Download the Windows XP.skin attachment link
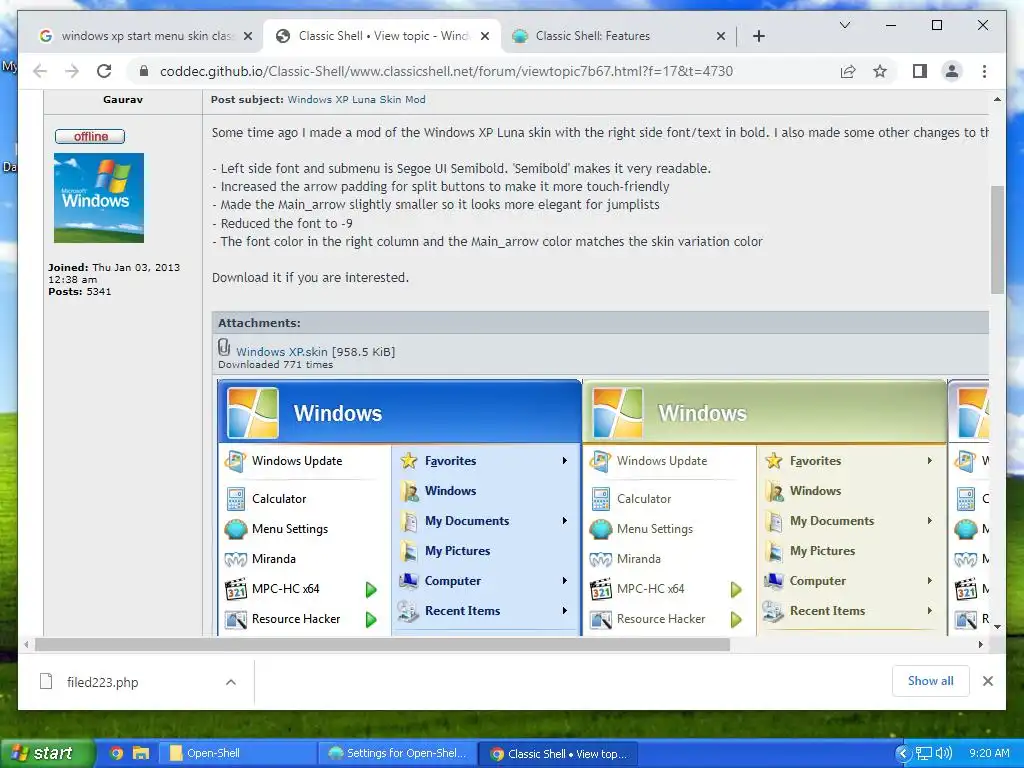 (281, 351)
